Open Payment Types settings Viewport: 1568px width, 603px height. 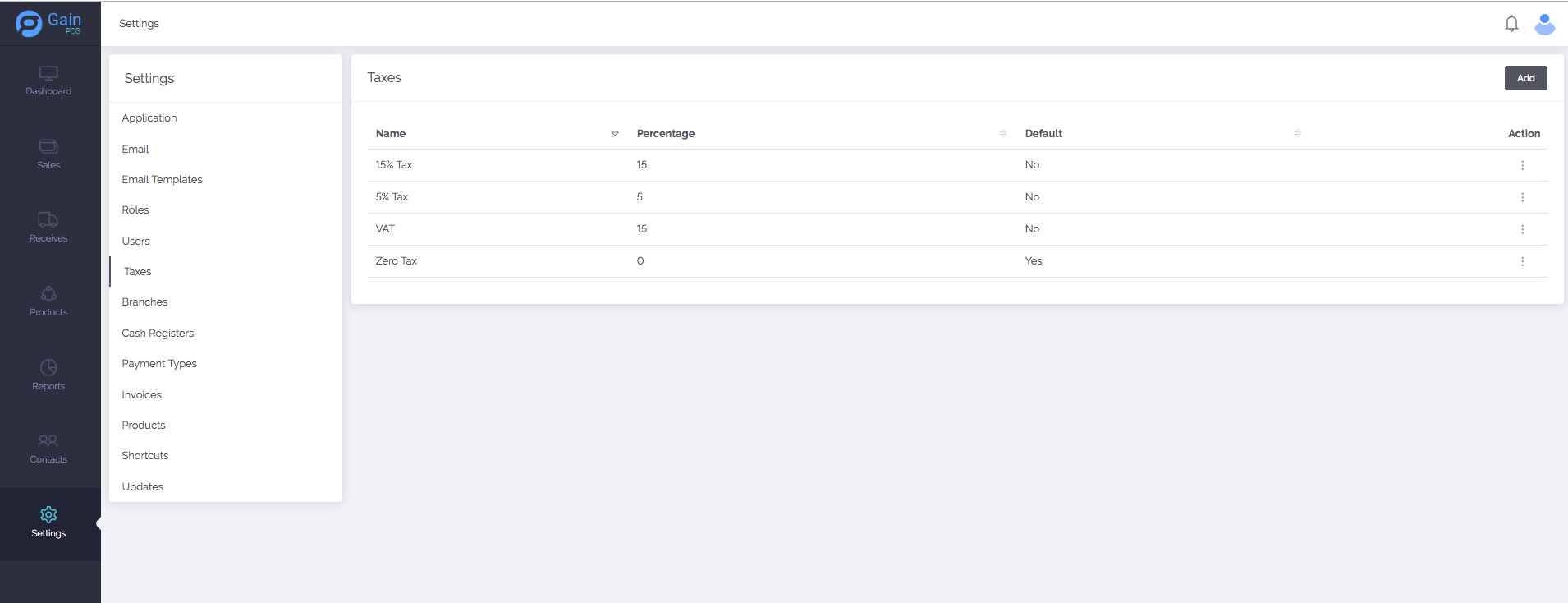point(159,364)
